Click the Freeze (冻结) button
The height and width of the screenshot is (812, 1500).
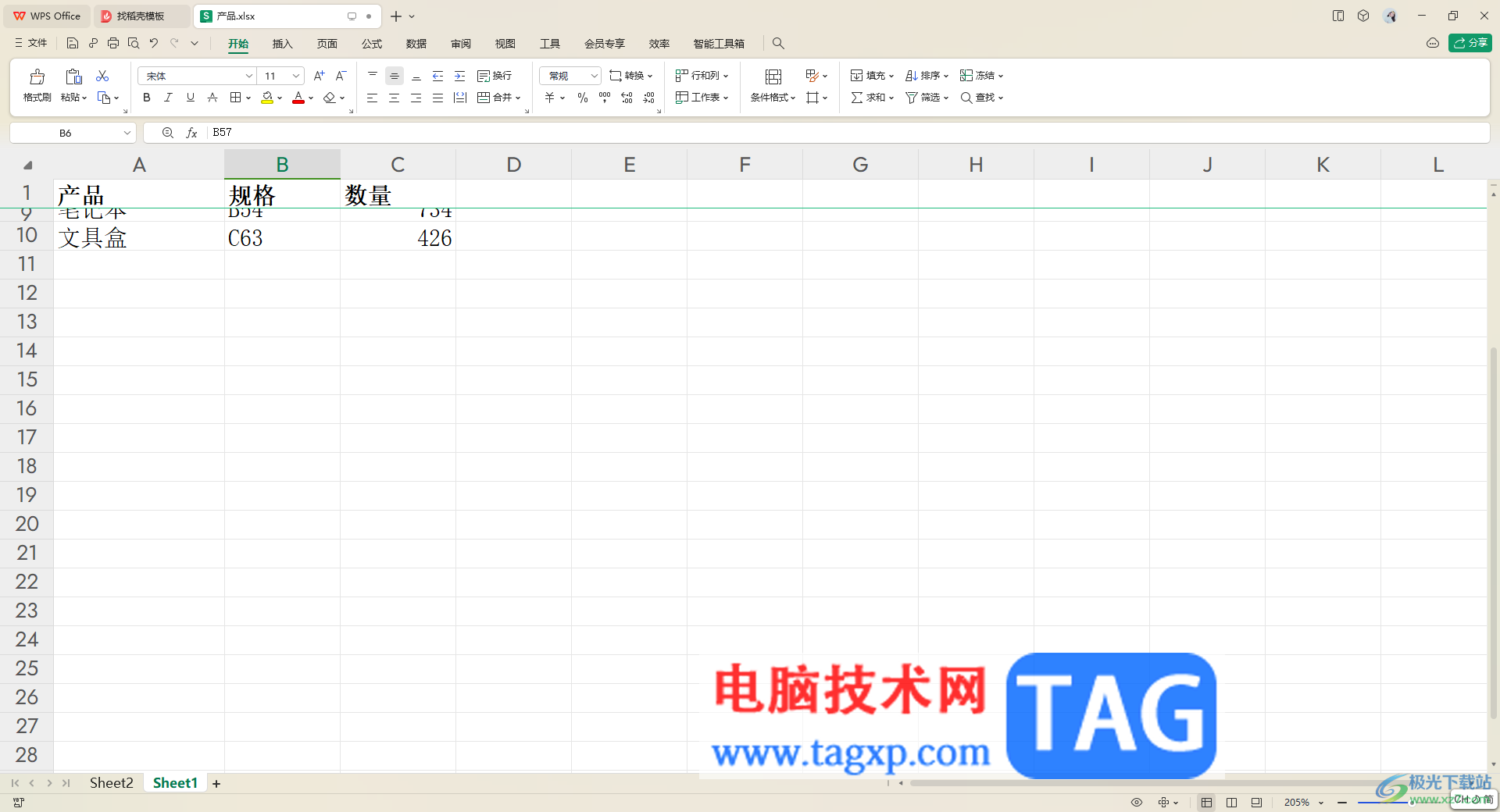tap(981, 76)
